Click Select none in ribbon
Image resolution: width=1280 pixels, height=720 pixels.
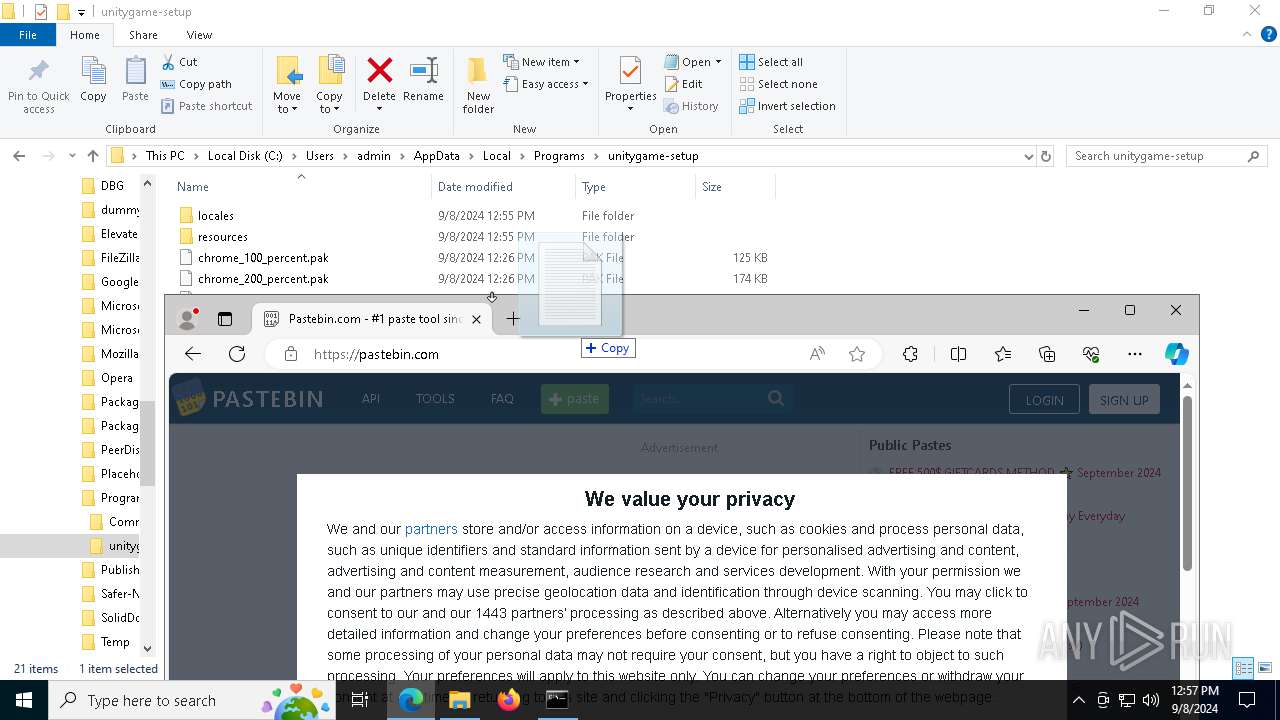pos(778,84)
